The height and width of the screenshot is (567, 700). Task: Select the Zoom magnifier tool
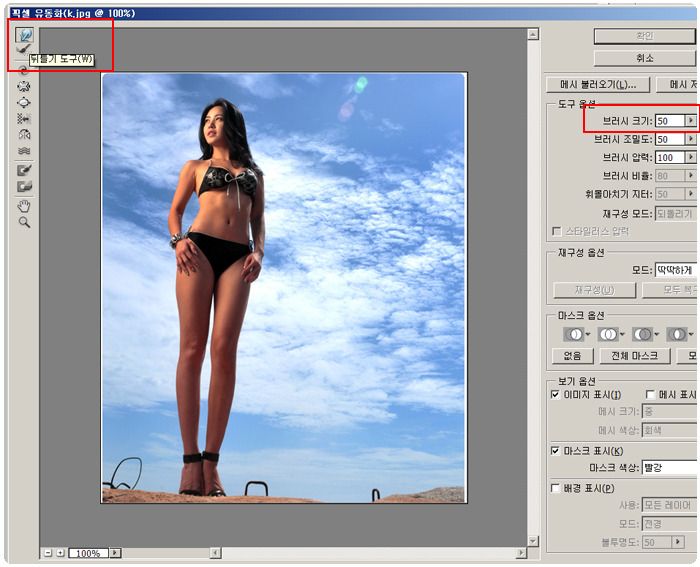click(24, 222)
